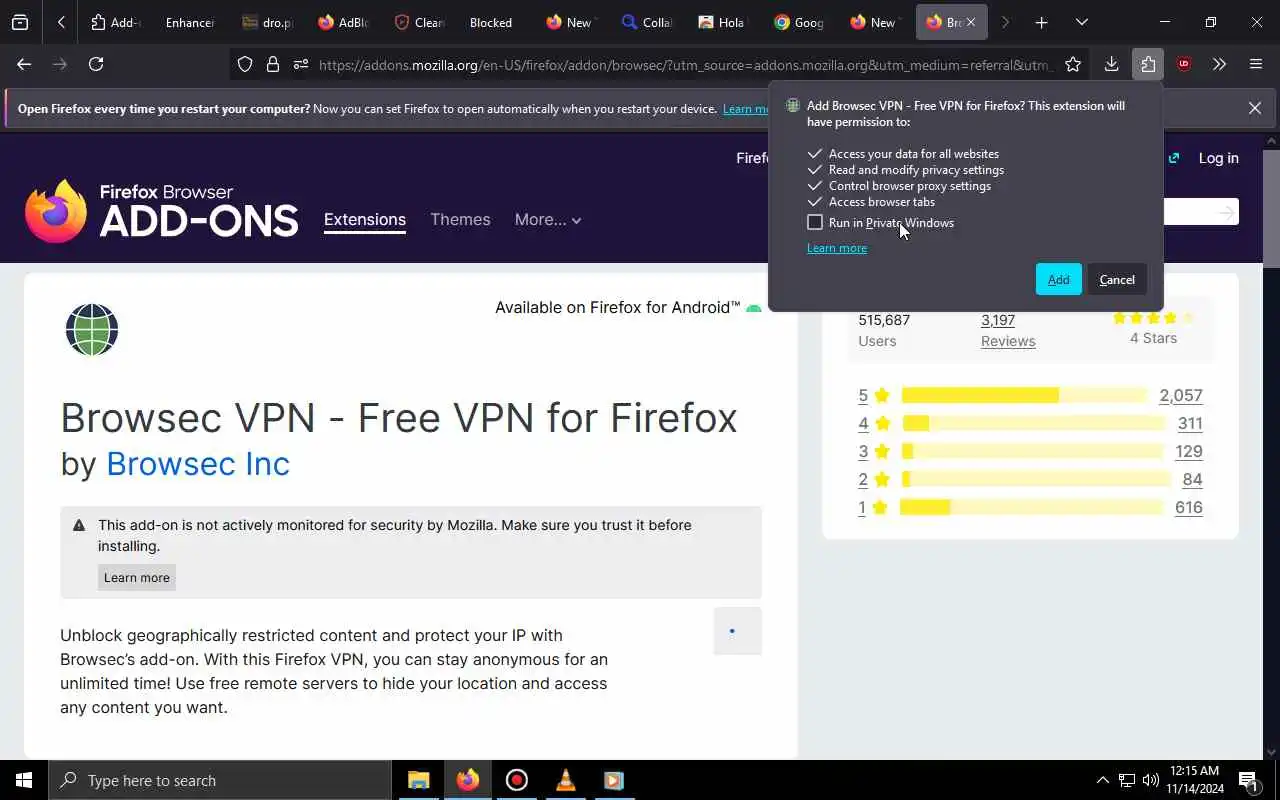Open the Extensions puzzle-piece menu
The image size is (1280, 800).
(x=1148, y=64)
